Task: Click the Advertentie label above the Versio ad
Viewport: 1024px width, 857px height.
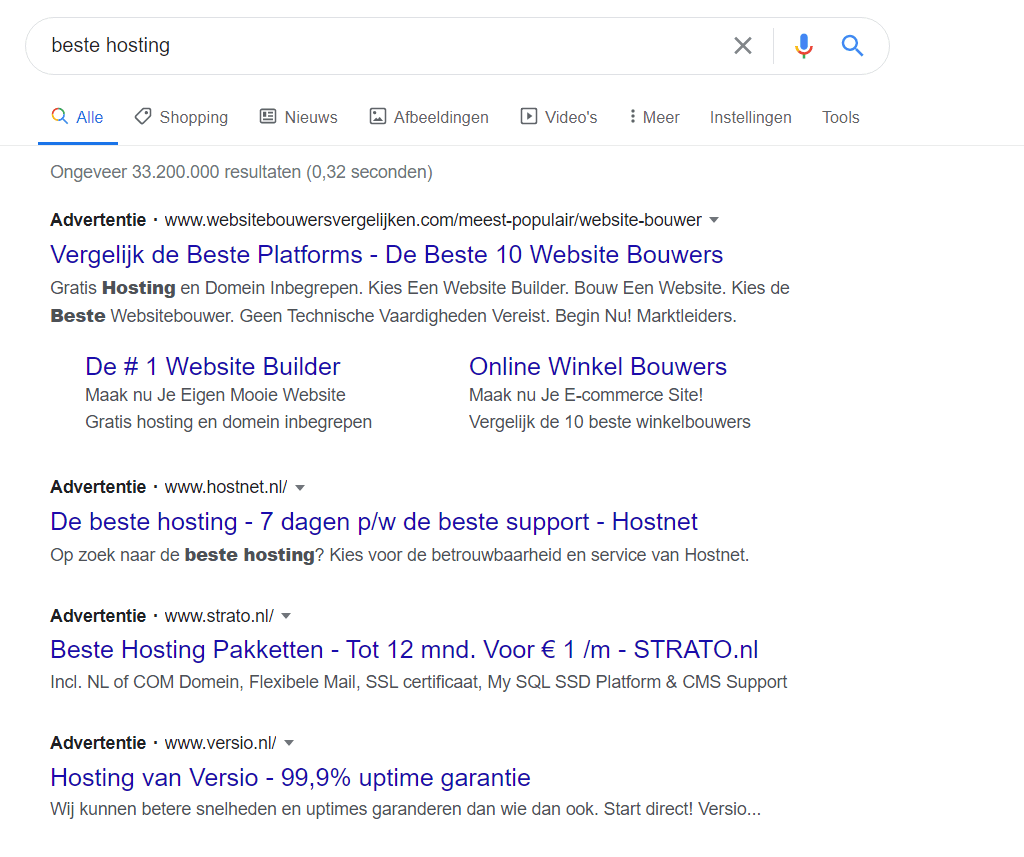Action: (x=98, y=743)
